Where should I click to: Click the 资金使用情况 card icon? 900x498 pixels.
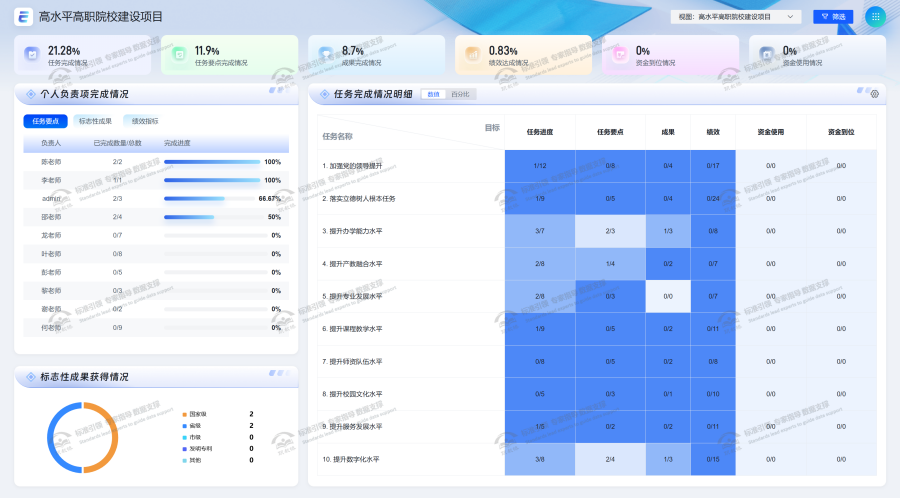pyautogui.click(x=767, y=55)
